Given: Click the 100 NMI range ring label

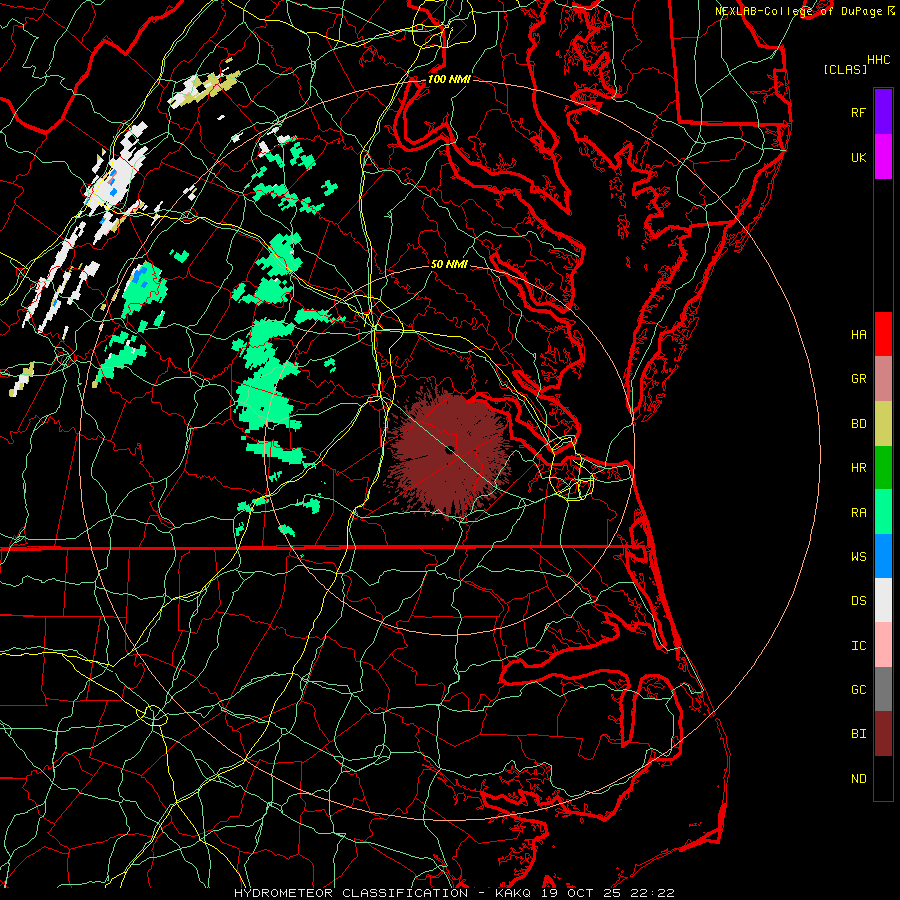Looking at the screenshot, I should (x=449, y=79).
